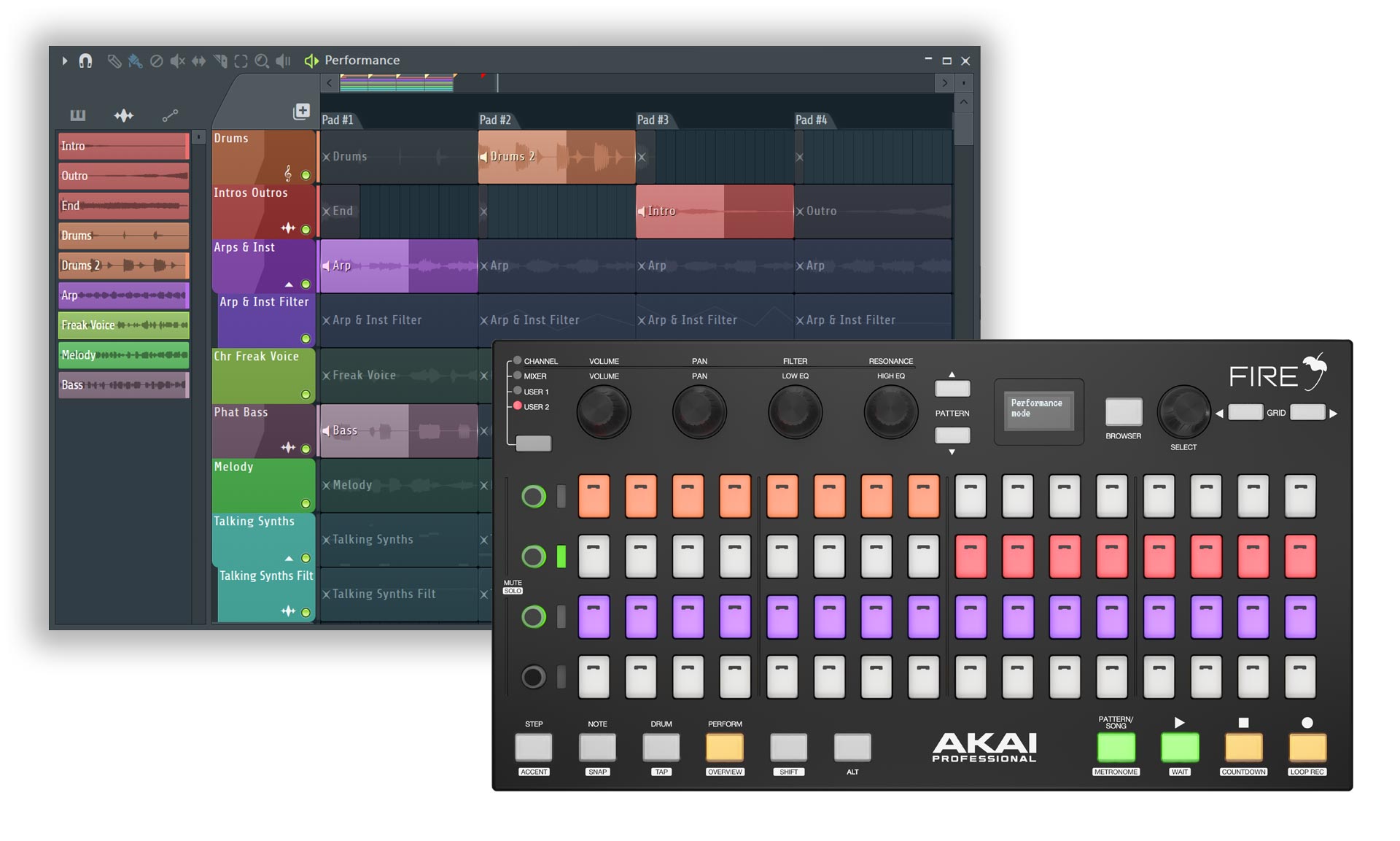
Task: Toggle the snap magnet icon in the toolbar
Action: point(85,61)
